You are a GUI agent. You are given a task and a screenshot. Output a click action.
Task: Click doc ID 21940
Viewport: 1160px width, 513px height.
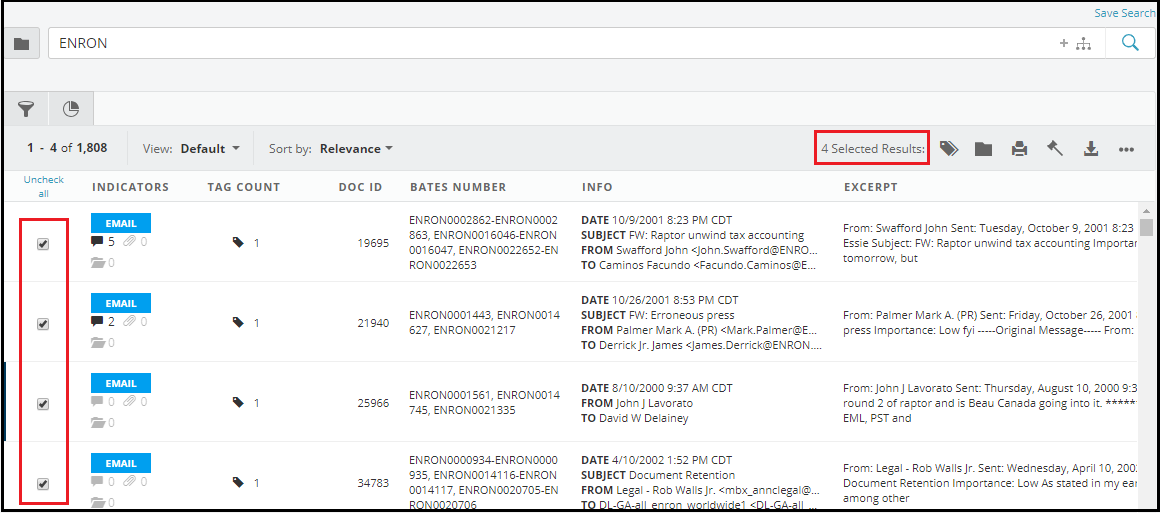coord(374,323)
